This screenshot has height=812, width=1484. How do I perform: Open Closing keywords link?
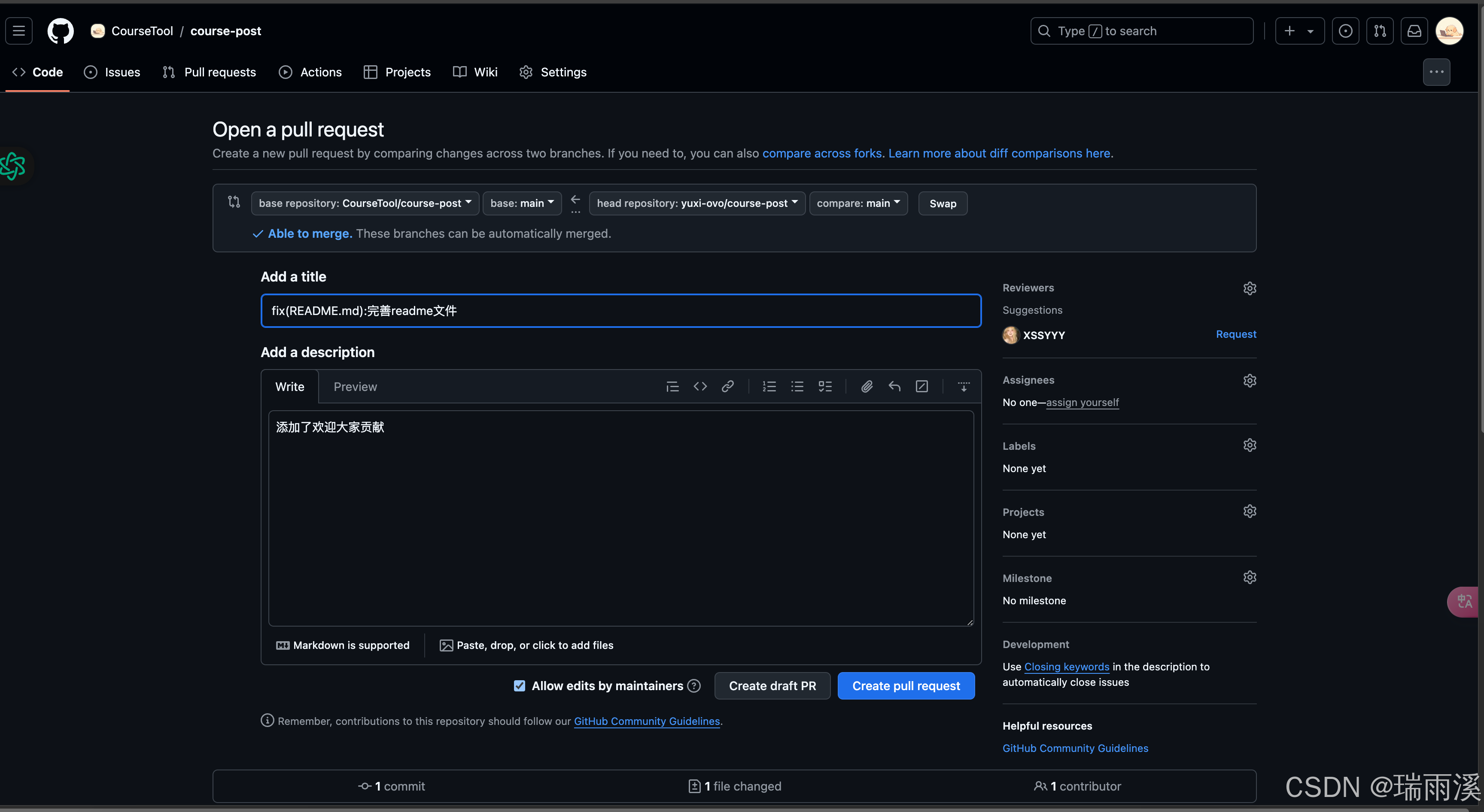point(1067,667)
